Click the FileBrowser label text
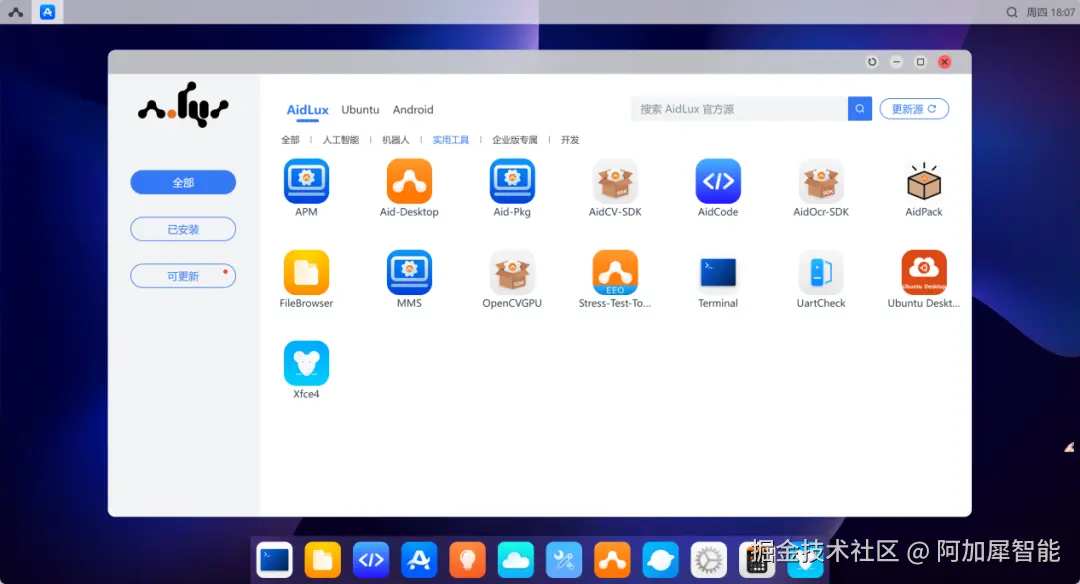 click(307, 303)
